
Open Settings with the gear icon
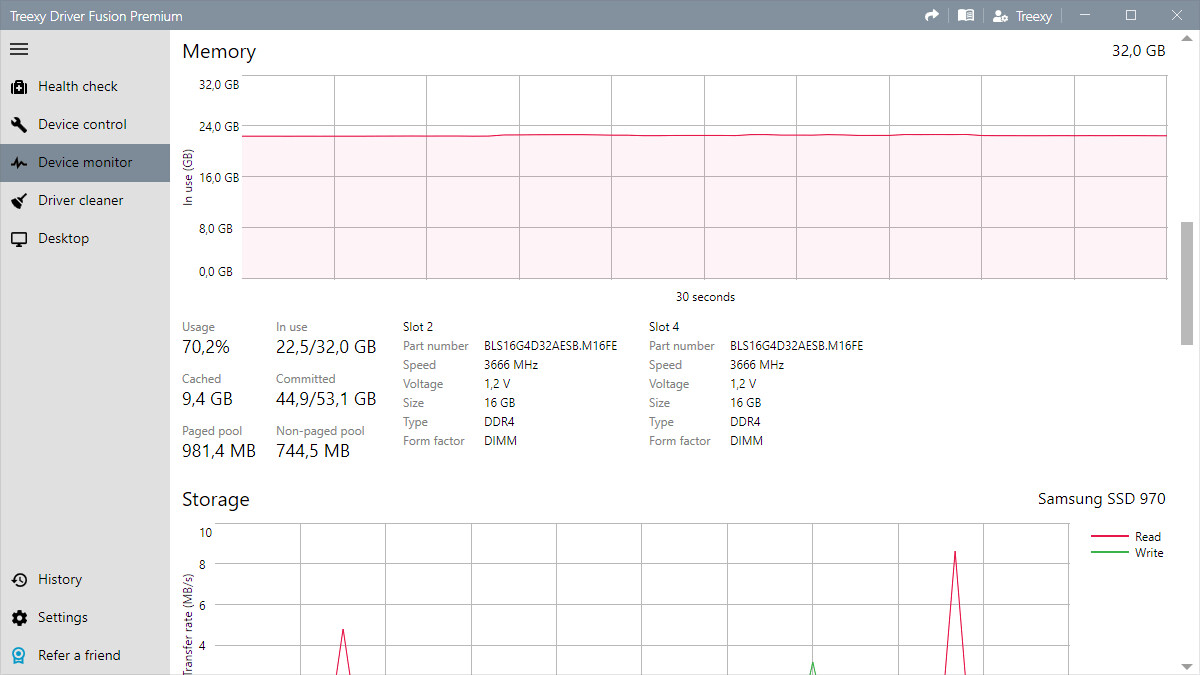click(x=18, y=617)
